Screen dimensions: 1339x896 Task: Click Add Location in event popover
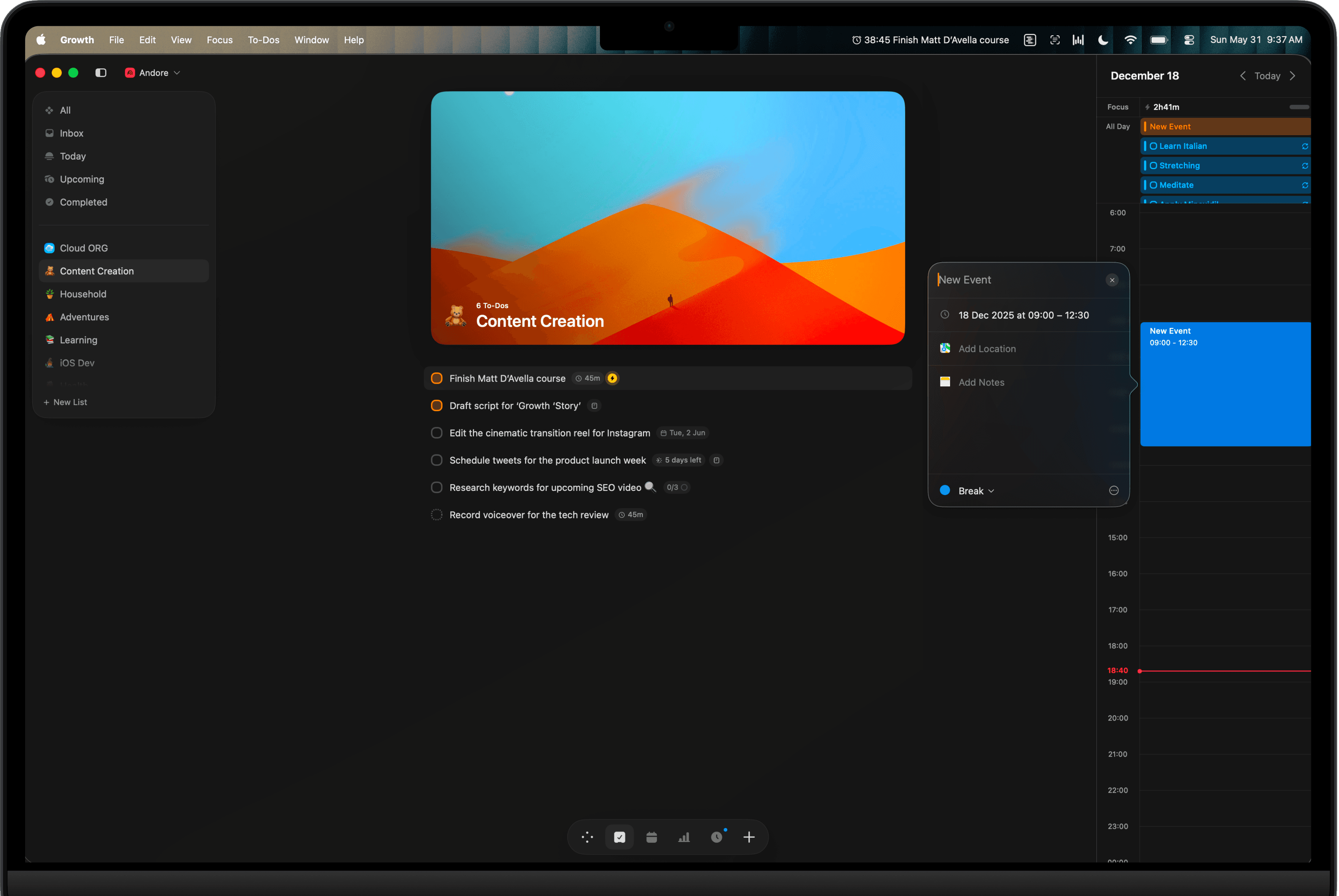pos(1028,348)
